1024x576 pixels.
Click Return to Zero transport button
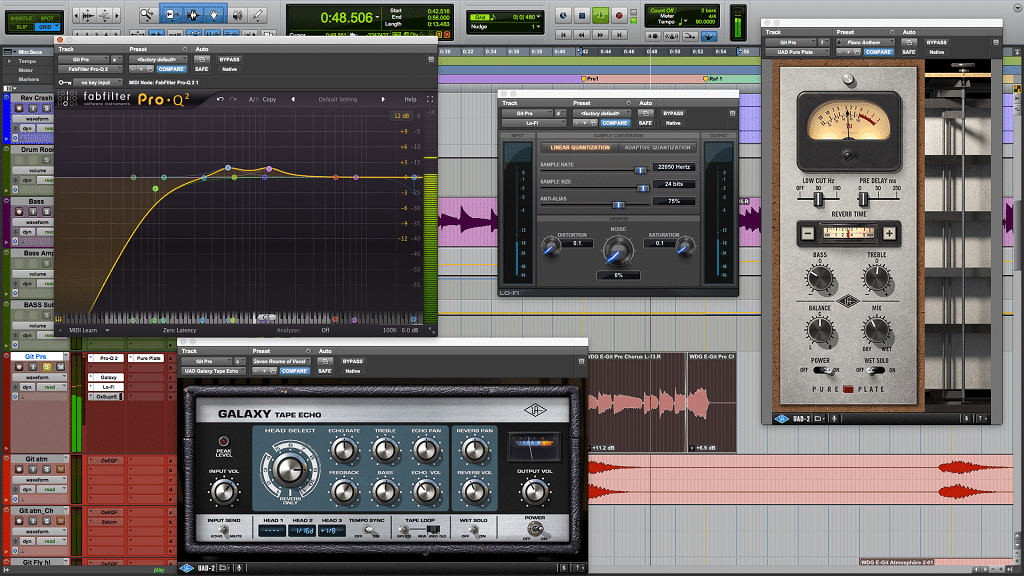coord(563,35)
